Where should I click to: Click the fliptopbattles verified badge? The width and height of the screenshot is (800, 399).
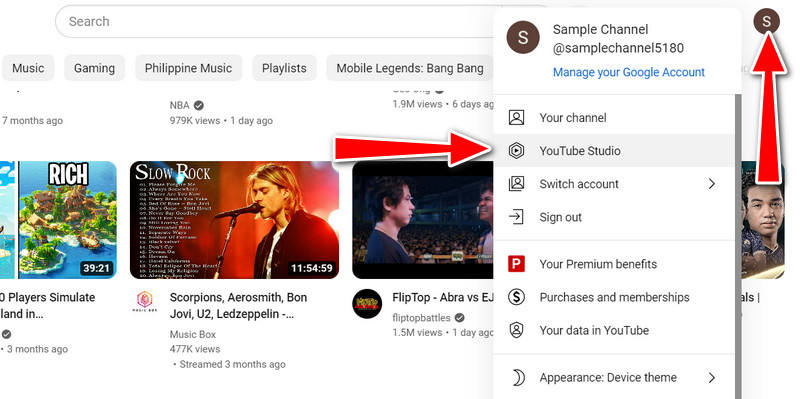tap(459, 318)
